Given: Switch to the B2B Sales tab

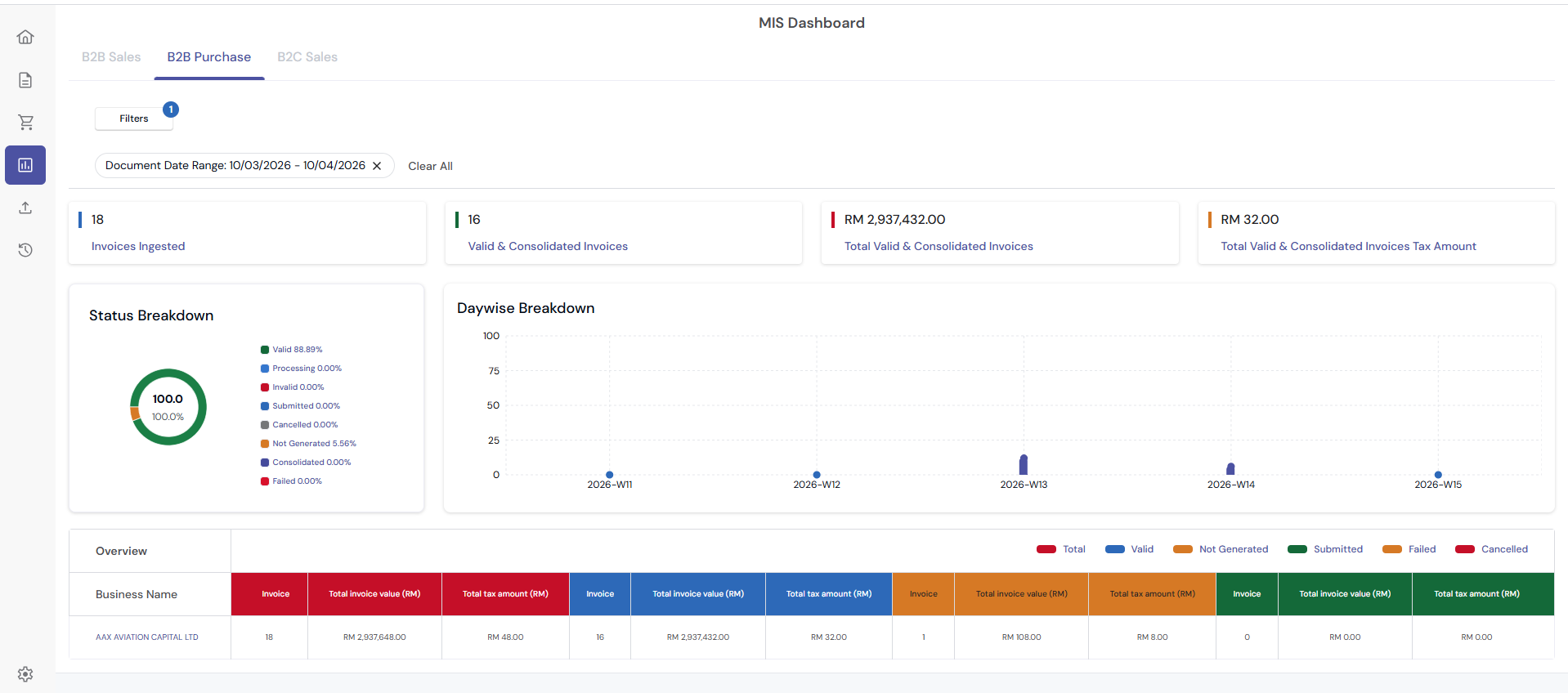Looking at the screenshot, I should point(111,57).
